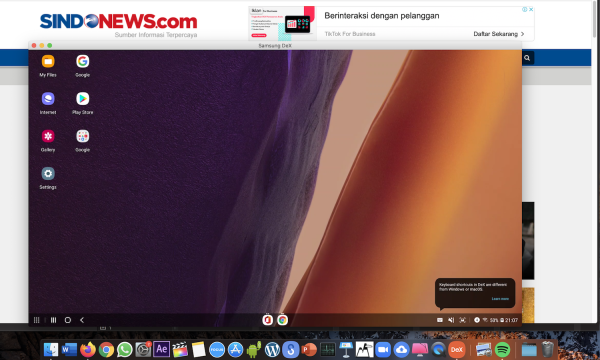The height and width of the screenshot is (360, 600).
Task: Open Office app in DeX taskbar
Action: (267, 320)
